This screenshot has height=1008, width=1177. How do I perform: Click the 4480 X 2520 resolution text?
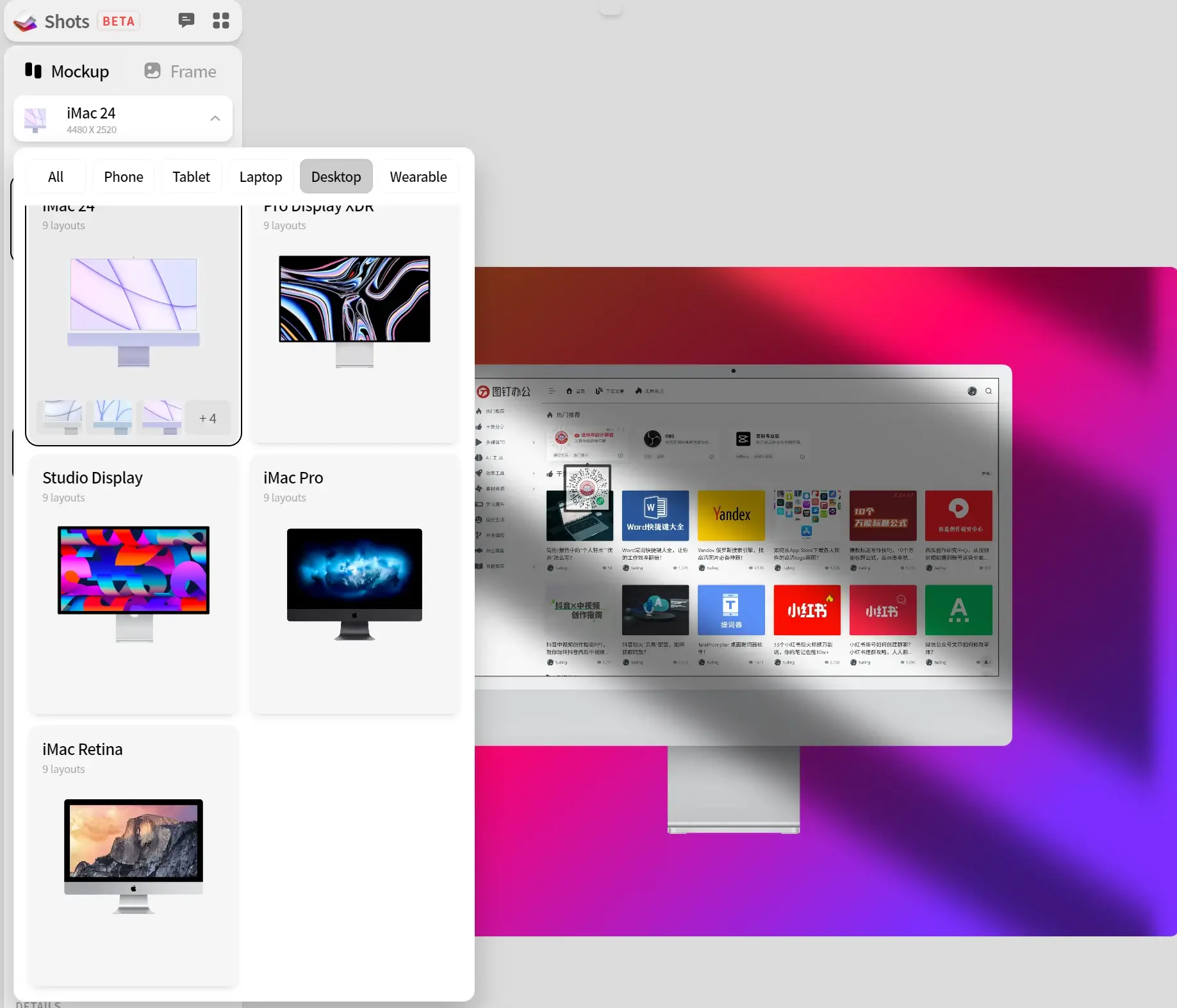[92, 129]
